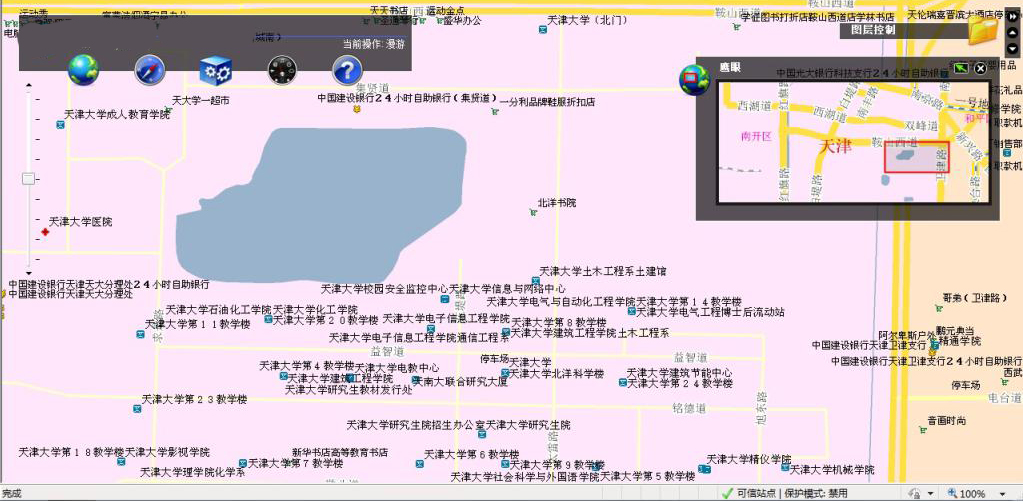Click the shopping cart marker beside 北洋书院

pos(533,212)
